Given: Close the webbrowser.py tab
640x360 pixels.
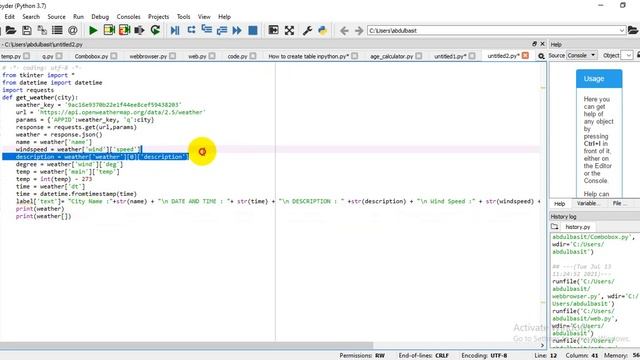Looking at the screenshot, I should click(x=172, y=56).
